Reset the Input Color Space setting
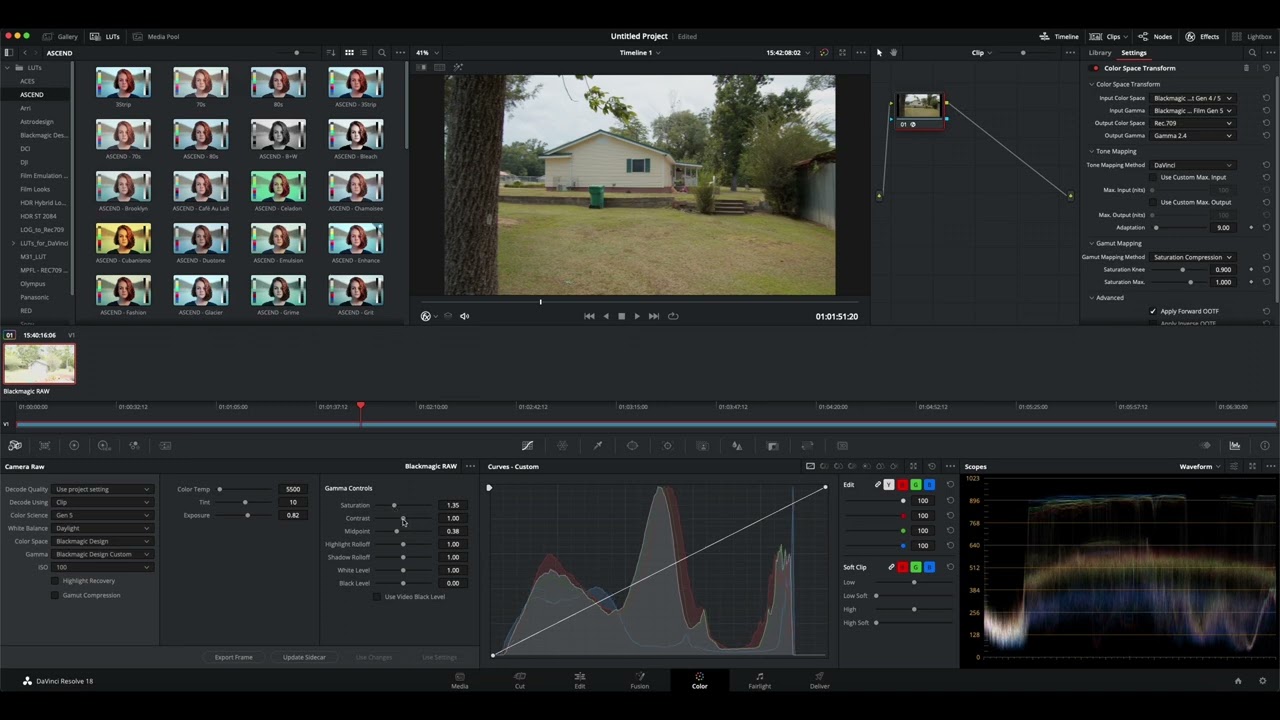Viewport: 1280px width, 720px height. pos(1266,98)
